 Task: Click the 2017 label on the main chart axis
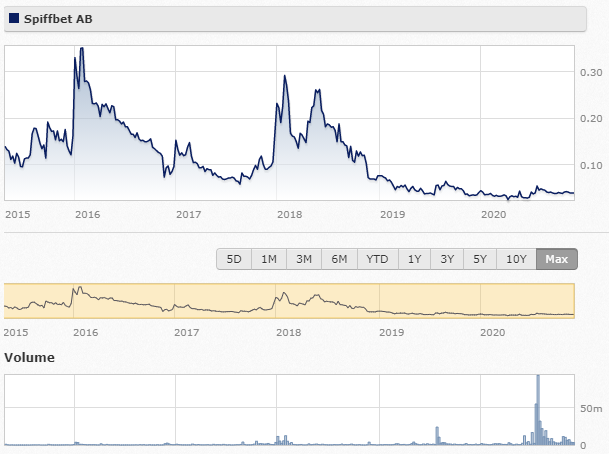[x=188, y=214]
